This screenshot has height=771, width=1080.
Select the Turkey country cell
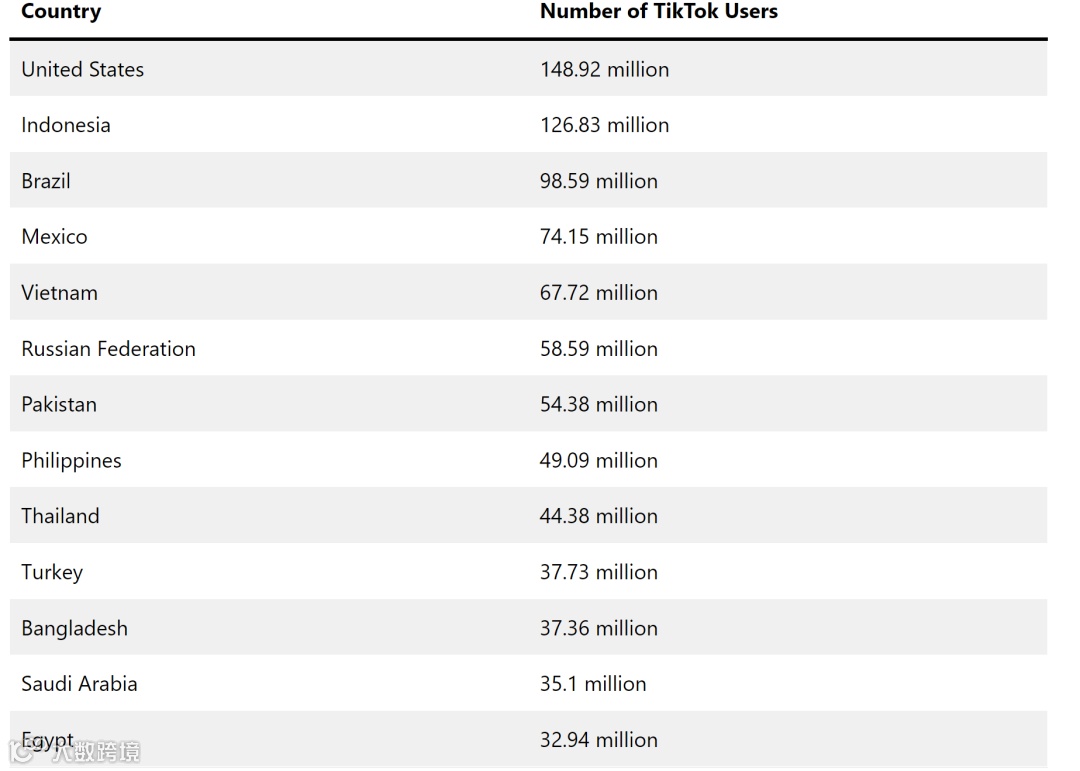click(52, 573)
